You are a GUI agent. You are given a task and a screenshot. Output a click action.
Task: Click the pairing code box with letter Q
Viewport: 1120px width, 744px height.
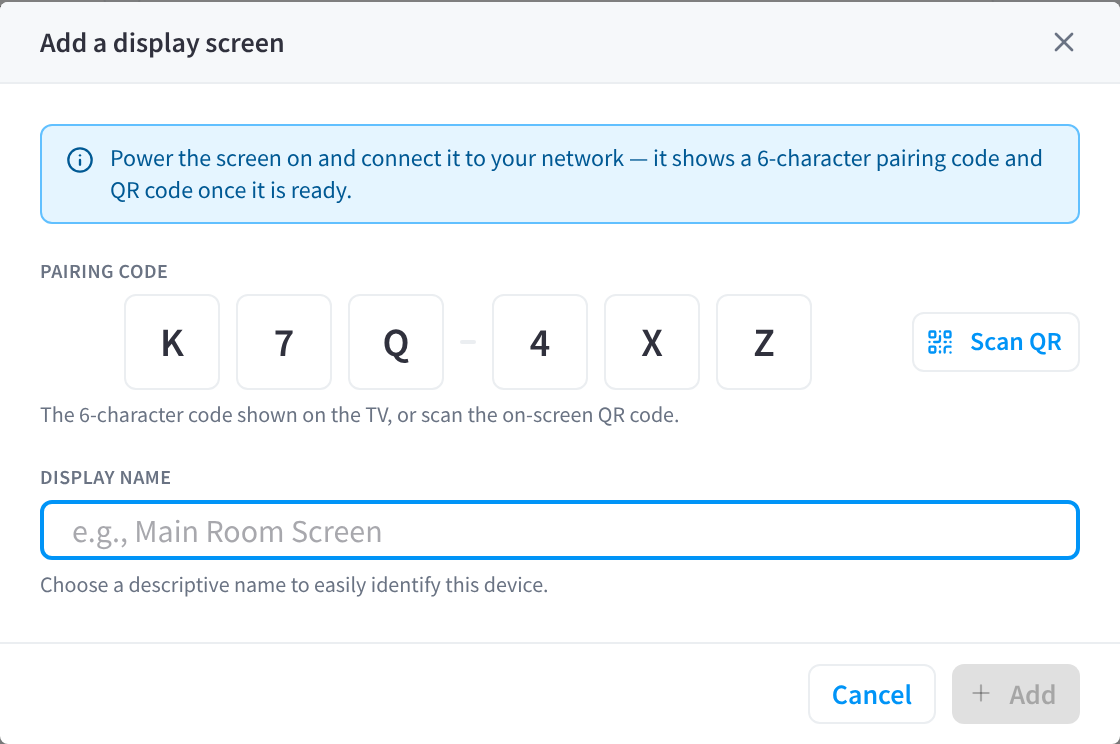pyautogui.click(x=396, y=342)
